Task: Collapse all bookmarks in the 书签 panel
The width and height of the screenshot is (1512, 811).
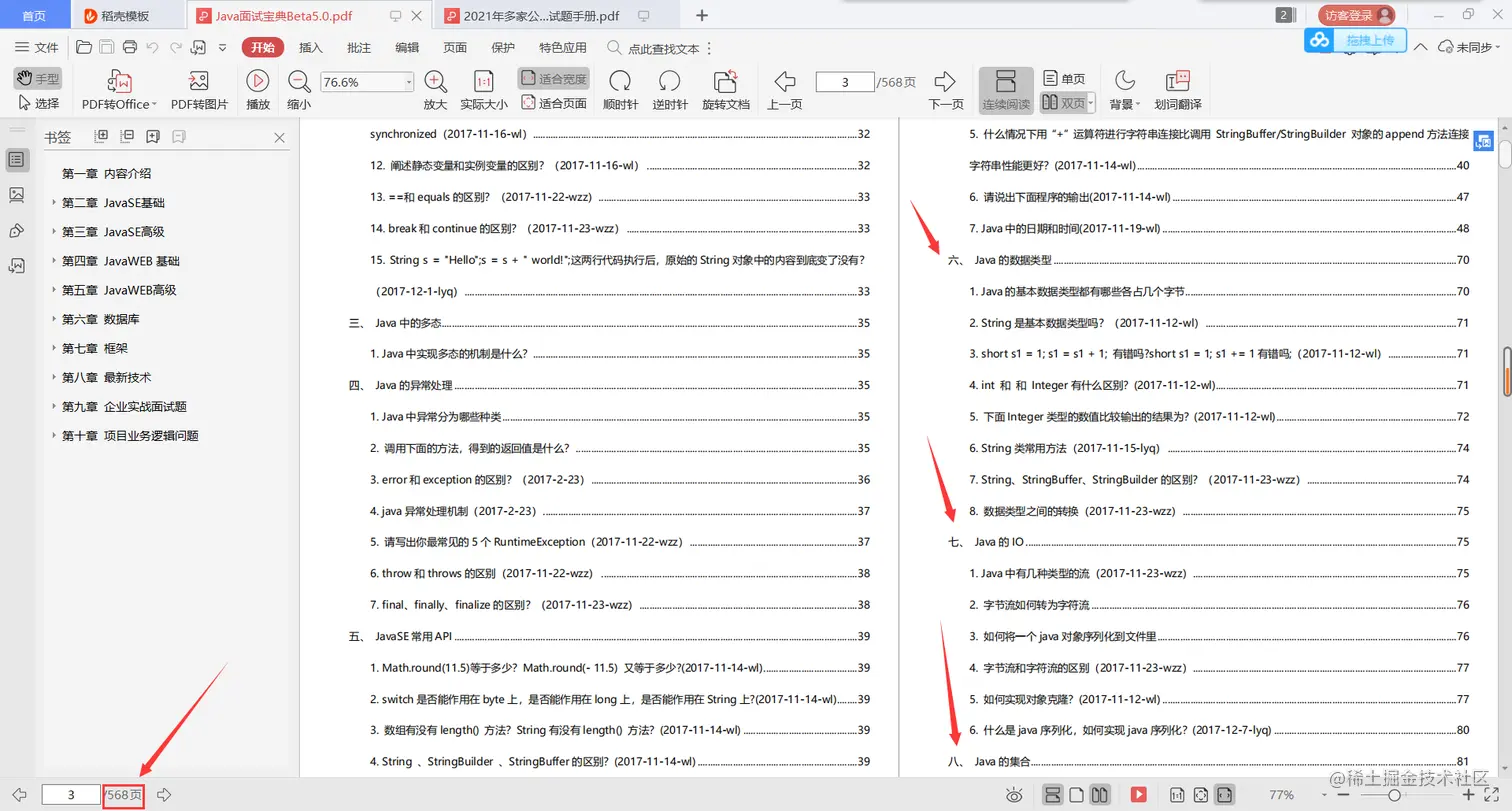Action: click(x=127, y=137)
